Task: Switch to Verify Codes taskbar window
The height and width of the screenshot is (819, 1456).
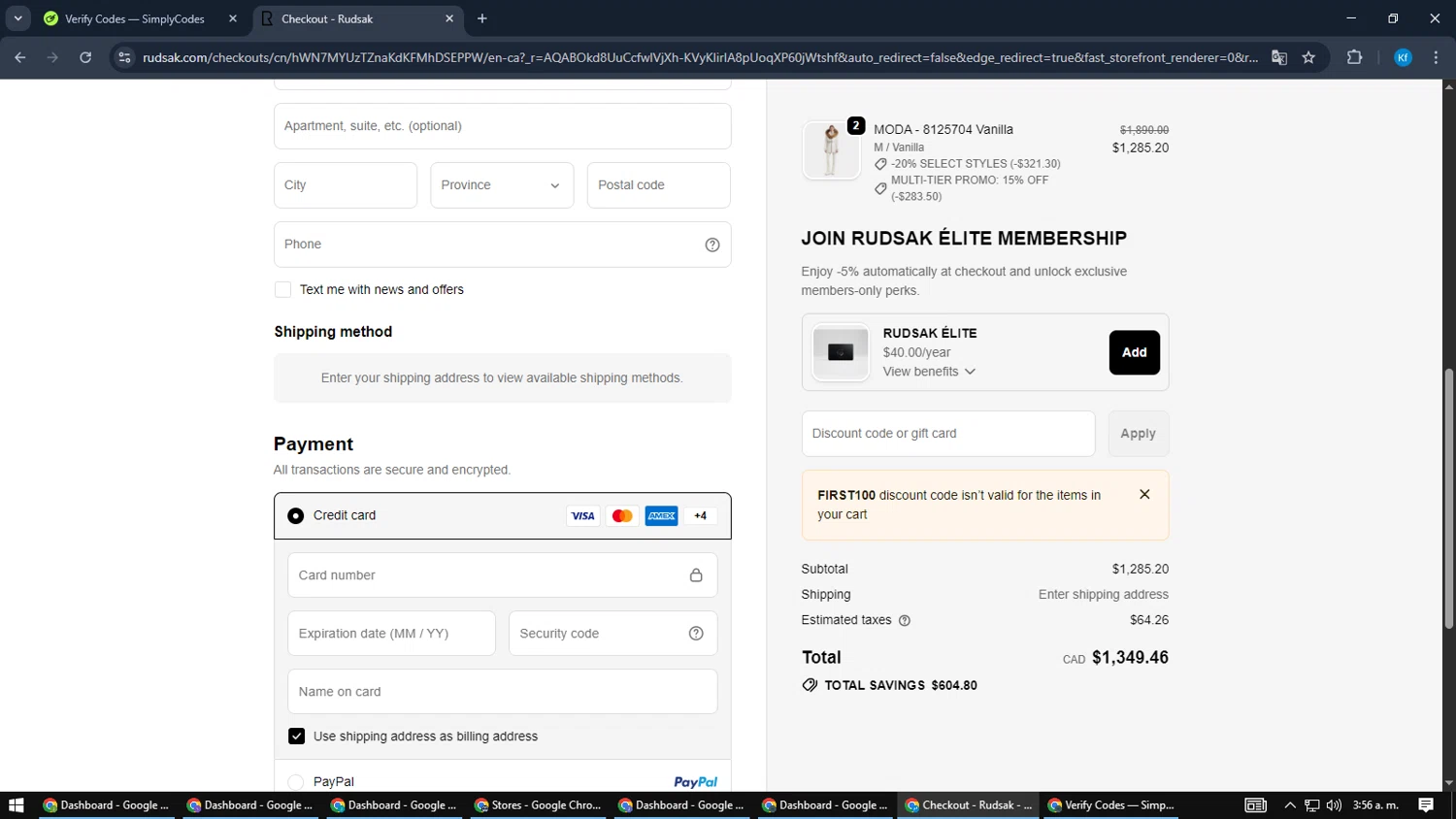Action: (1111, 805)
